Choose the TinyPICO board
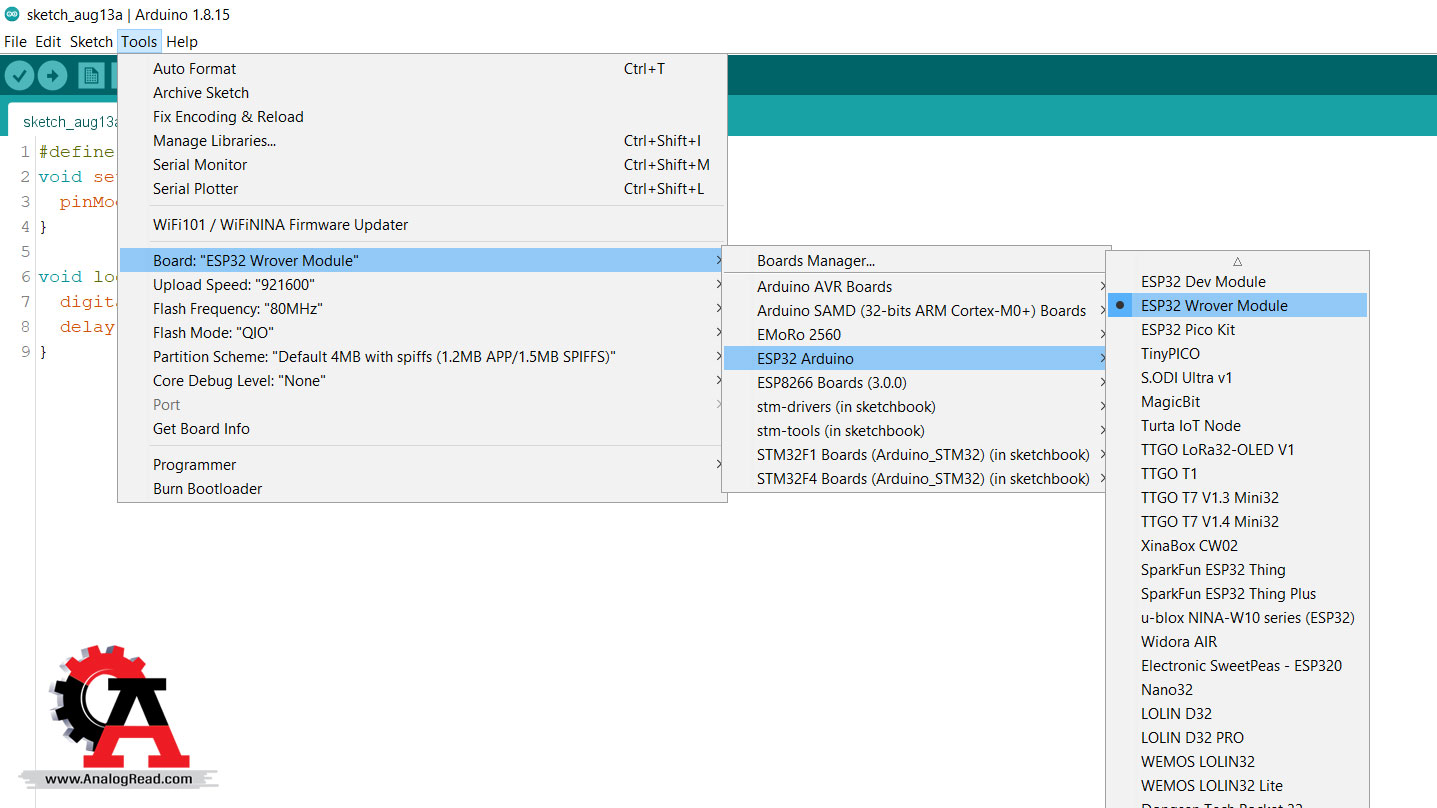Image resolution: width=1437 pixels, height=808 pixels. 1237,354
